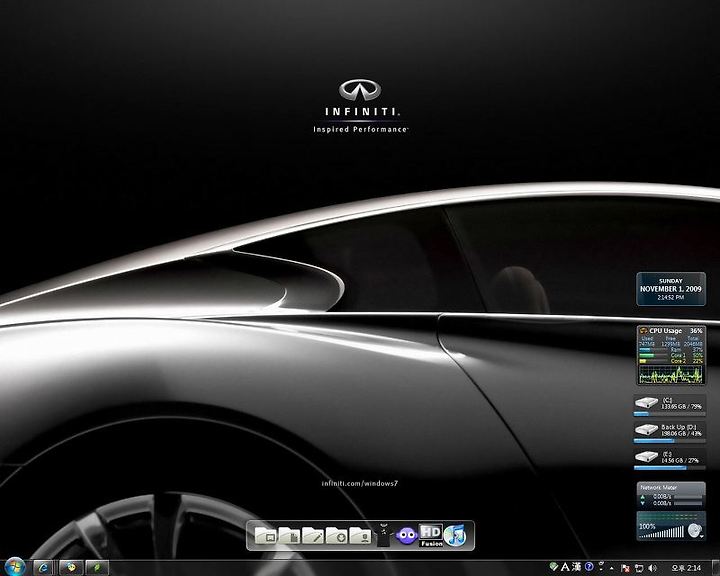Open the documents folder in the dock
The image size is (720, 576).
click(290, 536)
